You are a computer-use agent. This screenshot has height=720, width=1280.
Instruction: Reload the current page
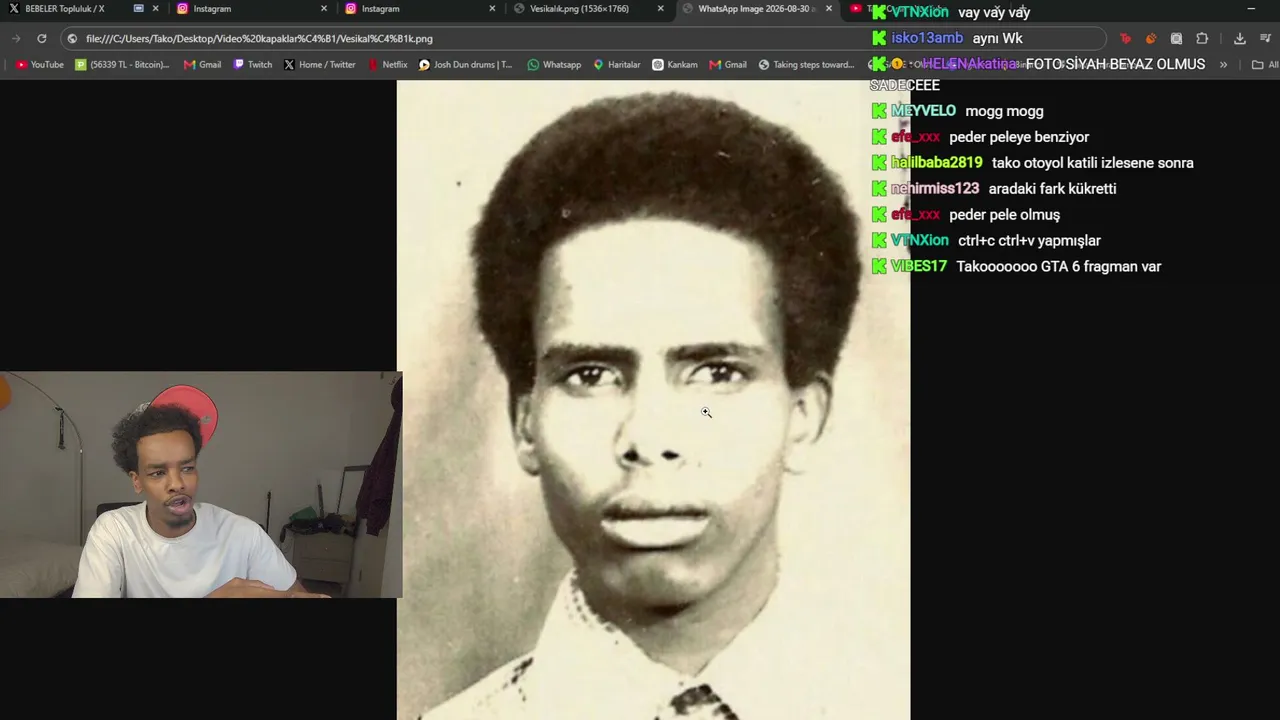[x=41, y=38]
